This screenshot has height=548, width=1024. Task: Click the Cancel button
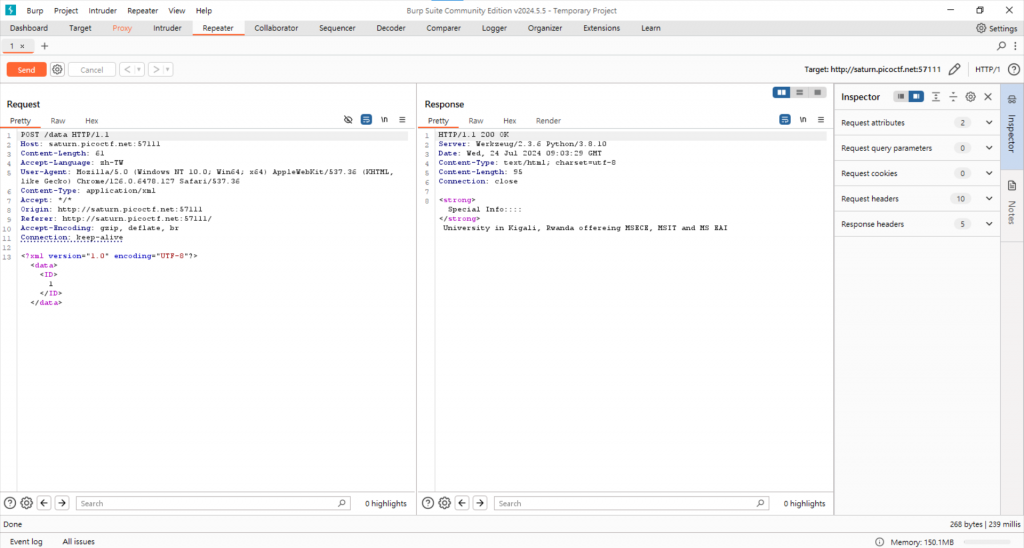pyautogui.click(x=91, y=70)
